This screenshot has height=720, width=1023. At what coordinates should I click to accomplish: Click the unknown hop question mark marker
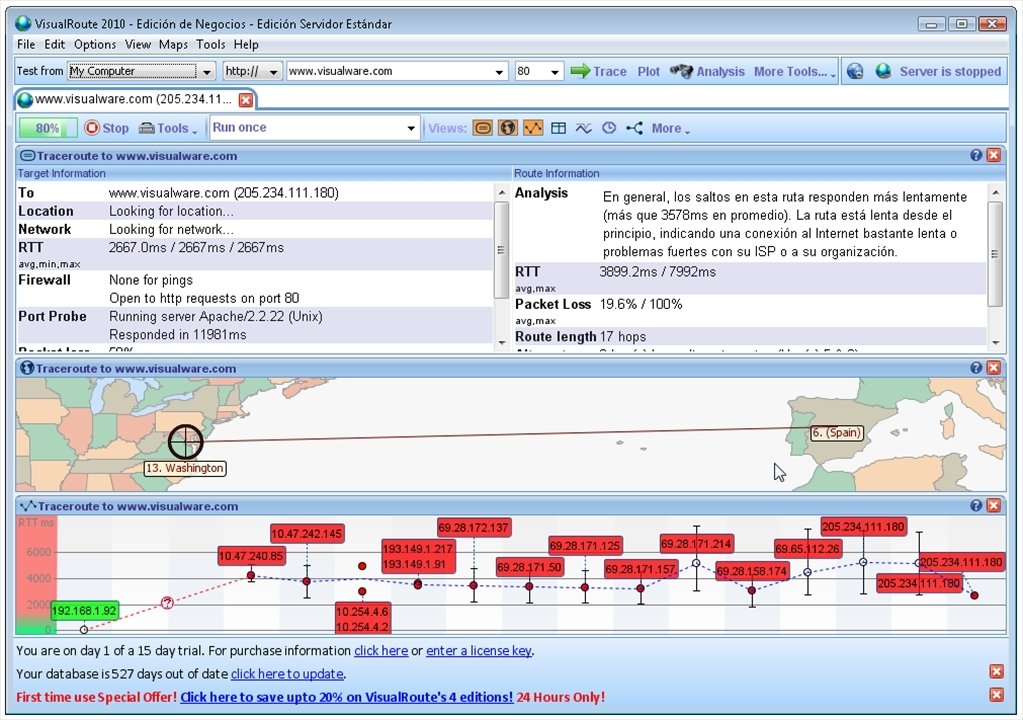[167, 603]
